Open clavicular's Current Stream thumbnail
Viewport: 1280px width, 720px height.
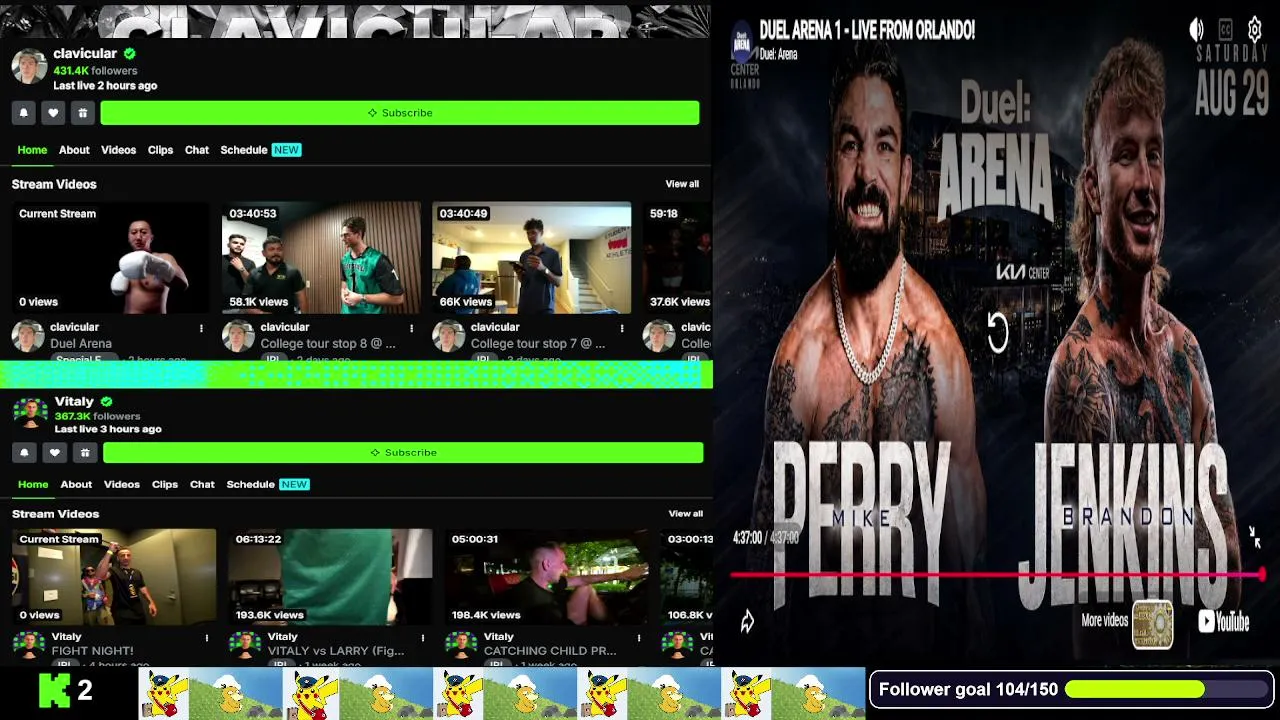pos(111,258)
